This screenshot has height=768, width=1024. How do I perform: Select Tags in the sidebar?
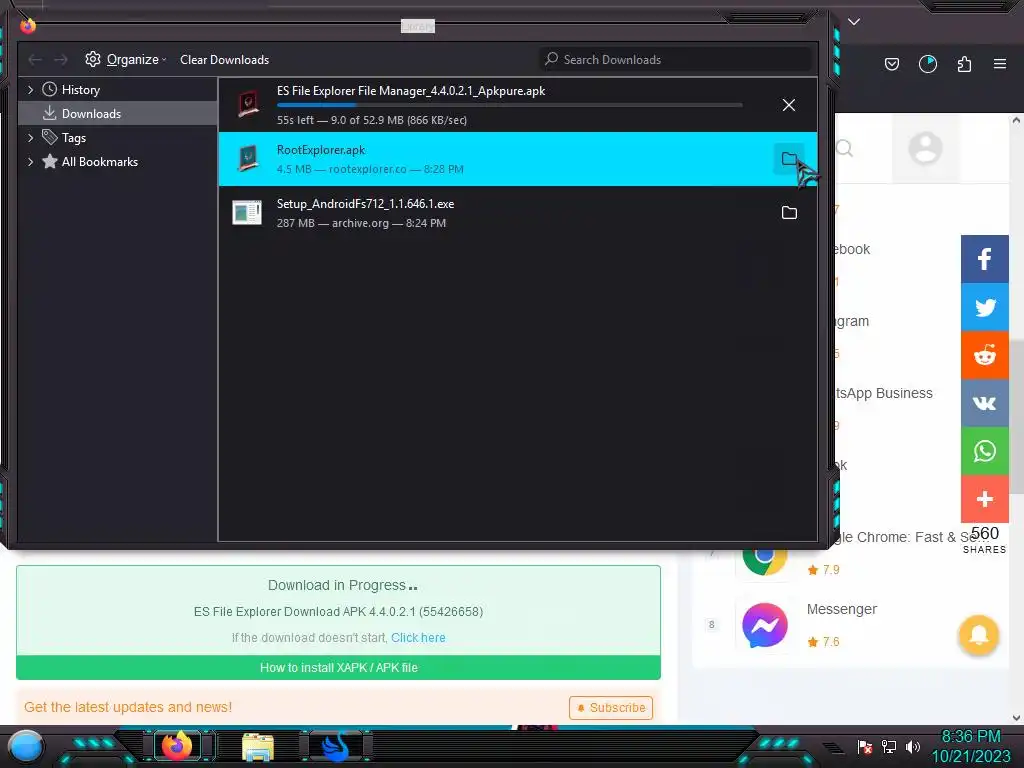(x=74, y=138)
